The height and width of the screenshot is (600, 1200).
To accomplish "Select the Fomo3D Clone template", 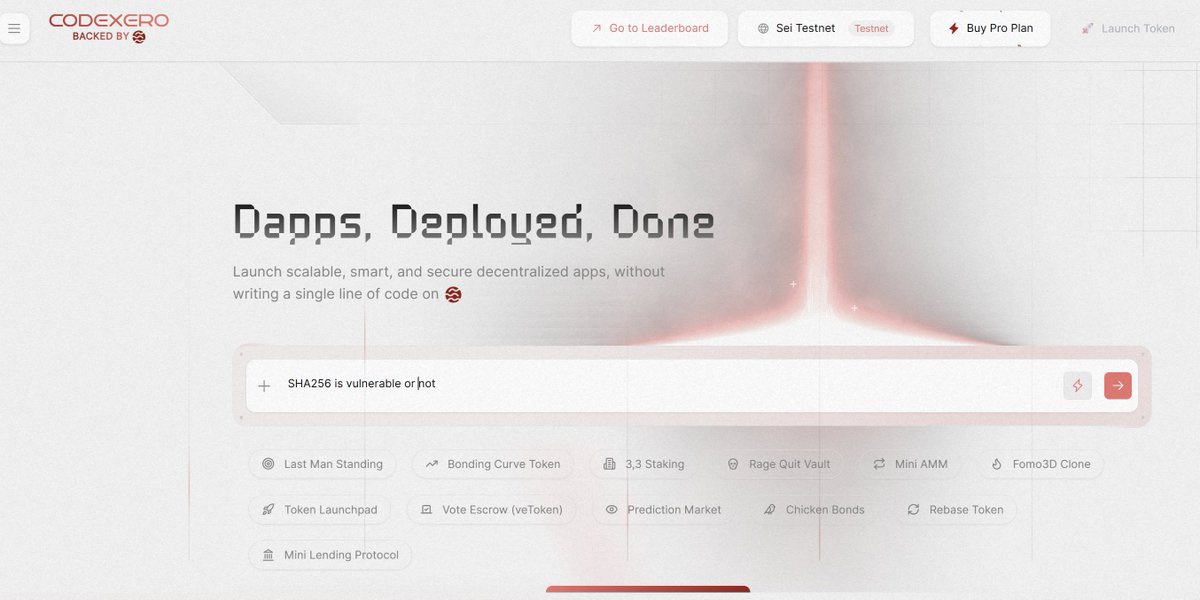I will coord(1040,464).
